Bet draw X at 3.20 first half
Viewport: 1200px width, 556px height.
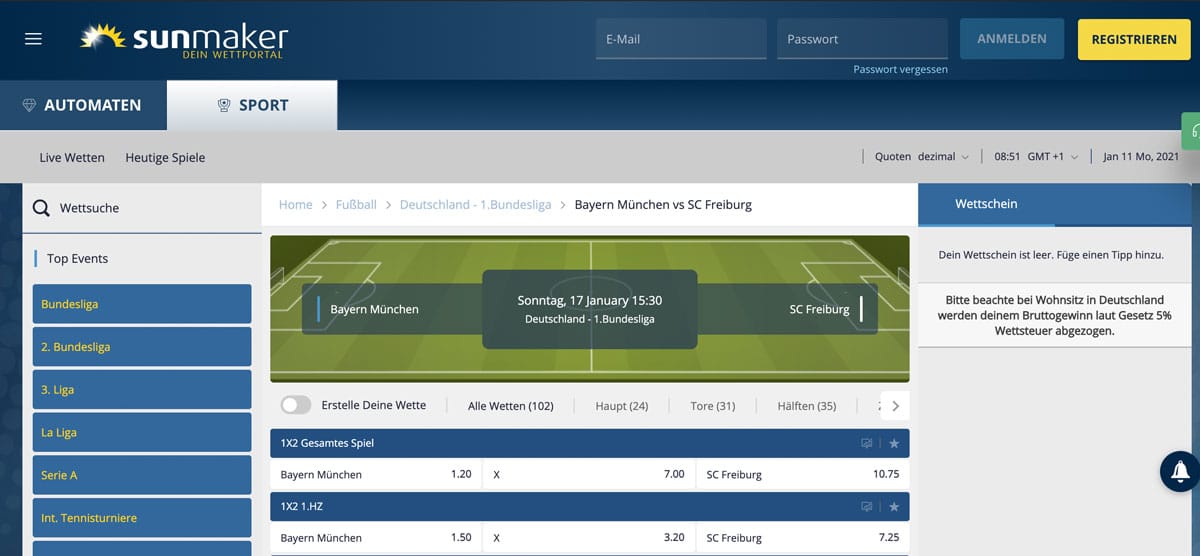[x=589, y=538]
